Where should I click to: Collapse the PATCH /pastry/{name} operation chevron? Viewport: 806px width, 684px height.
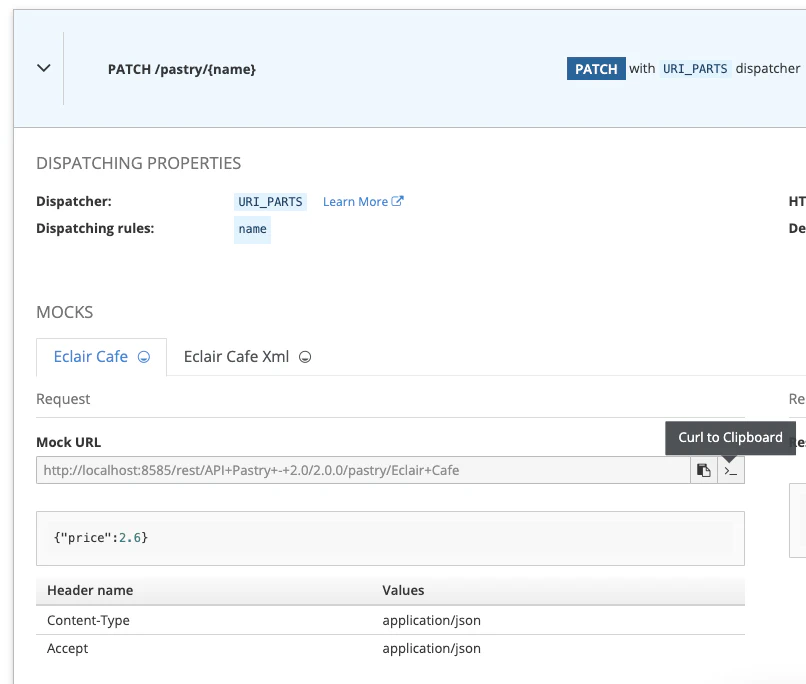(43, 68)
